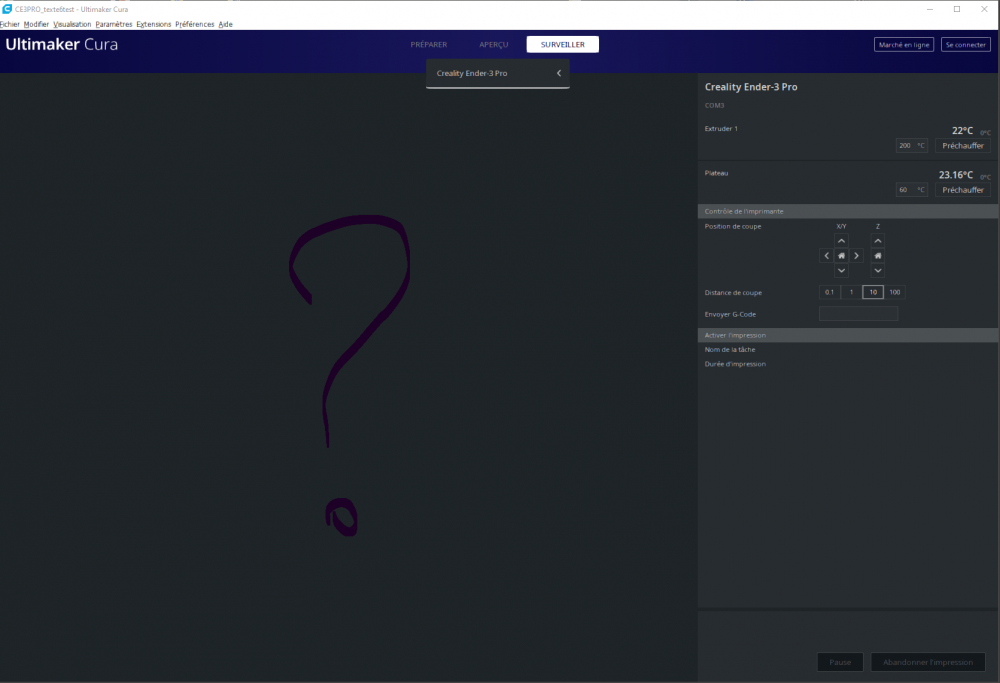The height and width of the screenshot is (683, 1000).
Task: Set jog distance to 100
Action: tap(895, 292)
